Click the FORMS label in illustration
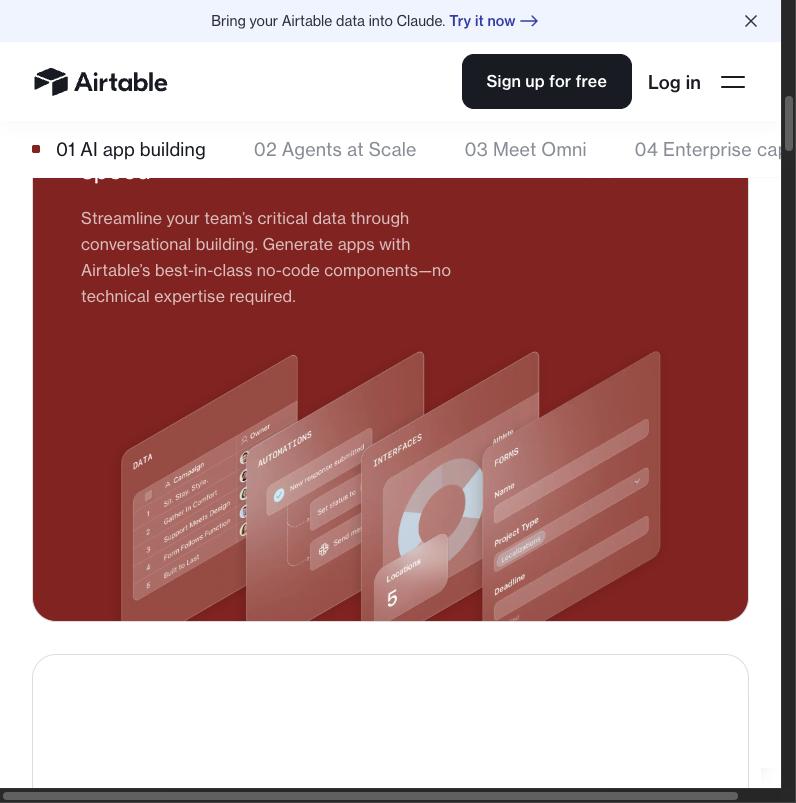This screenshot has width=796, height=803. pyautogui.click(x=506, y=457)
